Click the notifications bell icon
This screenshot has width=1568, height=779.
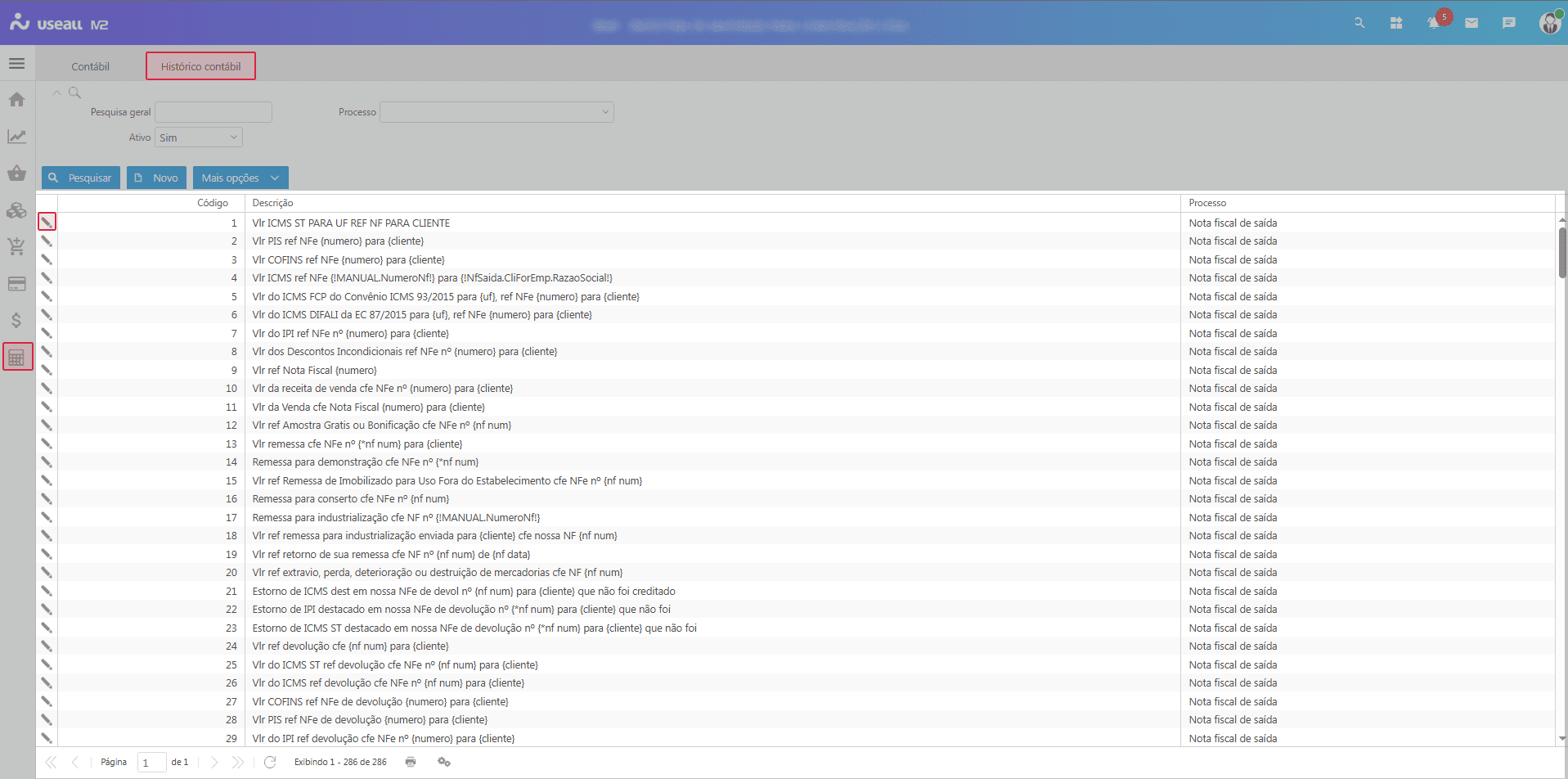[1433, 23]
